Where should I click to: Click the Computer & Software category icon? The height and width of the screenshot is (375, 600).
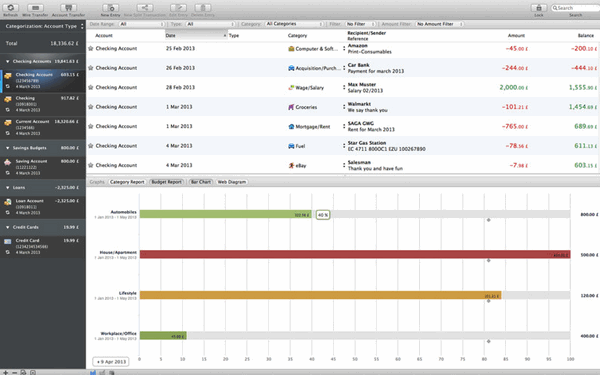coord(291,49)
